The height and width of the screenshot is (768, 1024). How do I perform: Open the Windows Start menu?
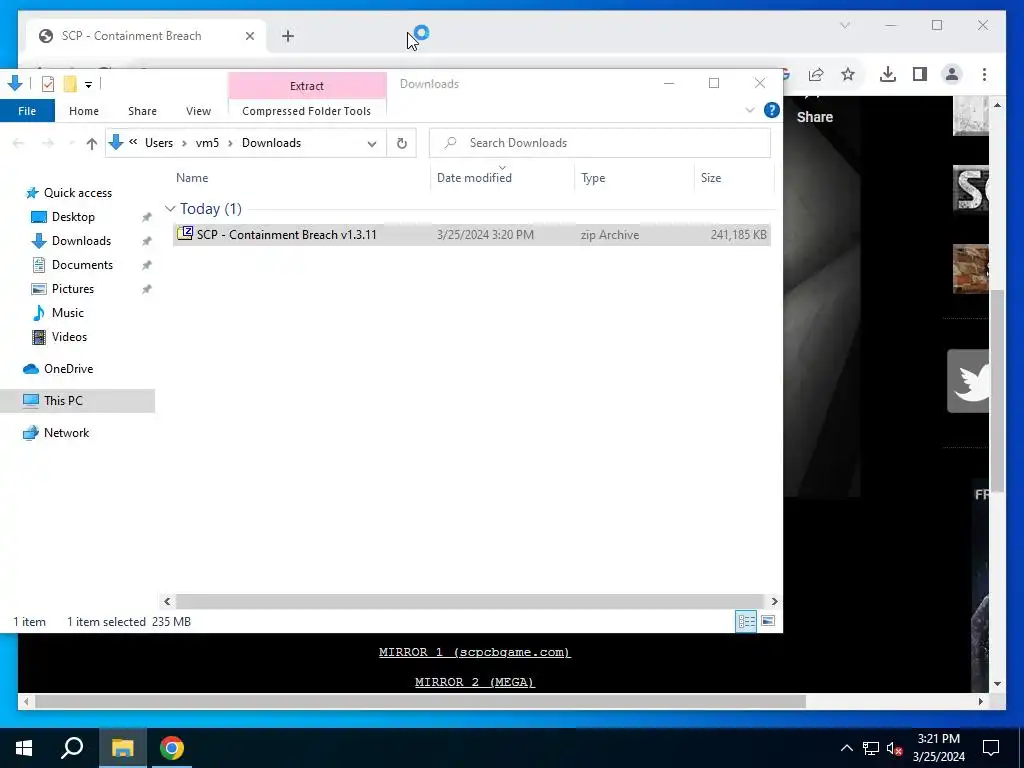pyautogui.click(x=24, y=748)
